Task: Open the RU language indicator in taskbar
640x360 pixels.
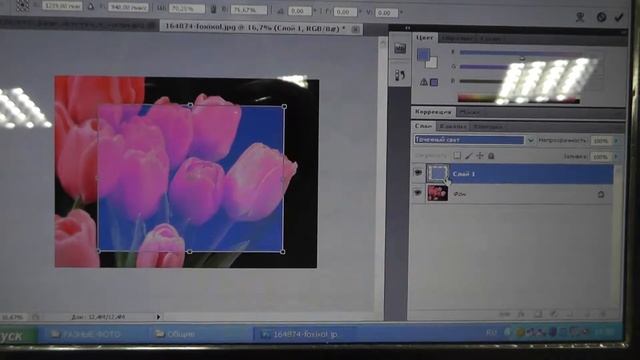Action: (491, 332)
